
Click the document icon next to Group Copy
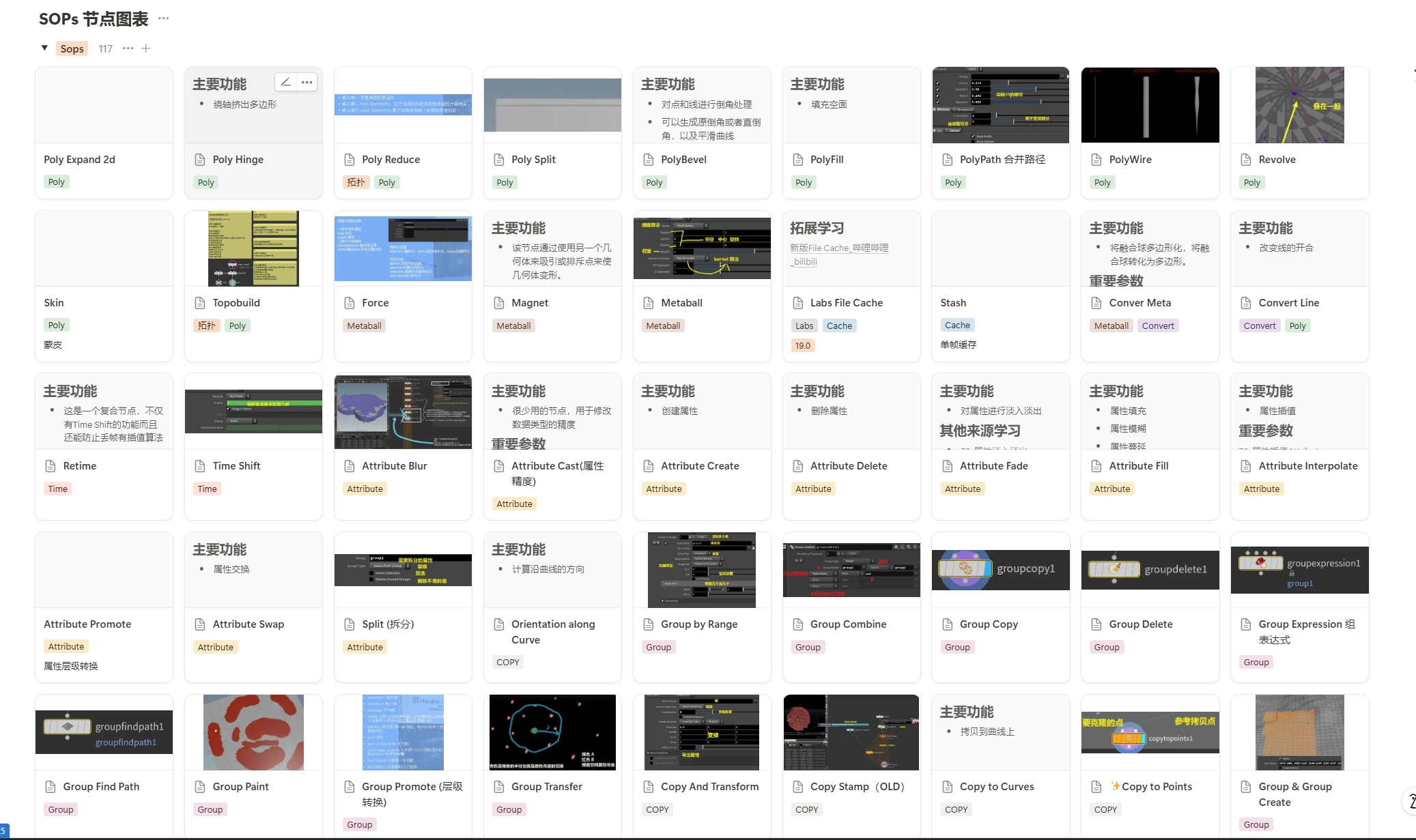[948, 624]
